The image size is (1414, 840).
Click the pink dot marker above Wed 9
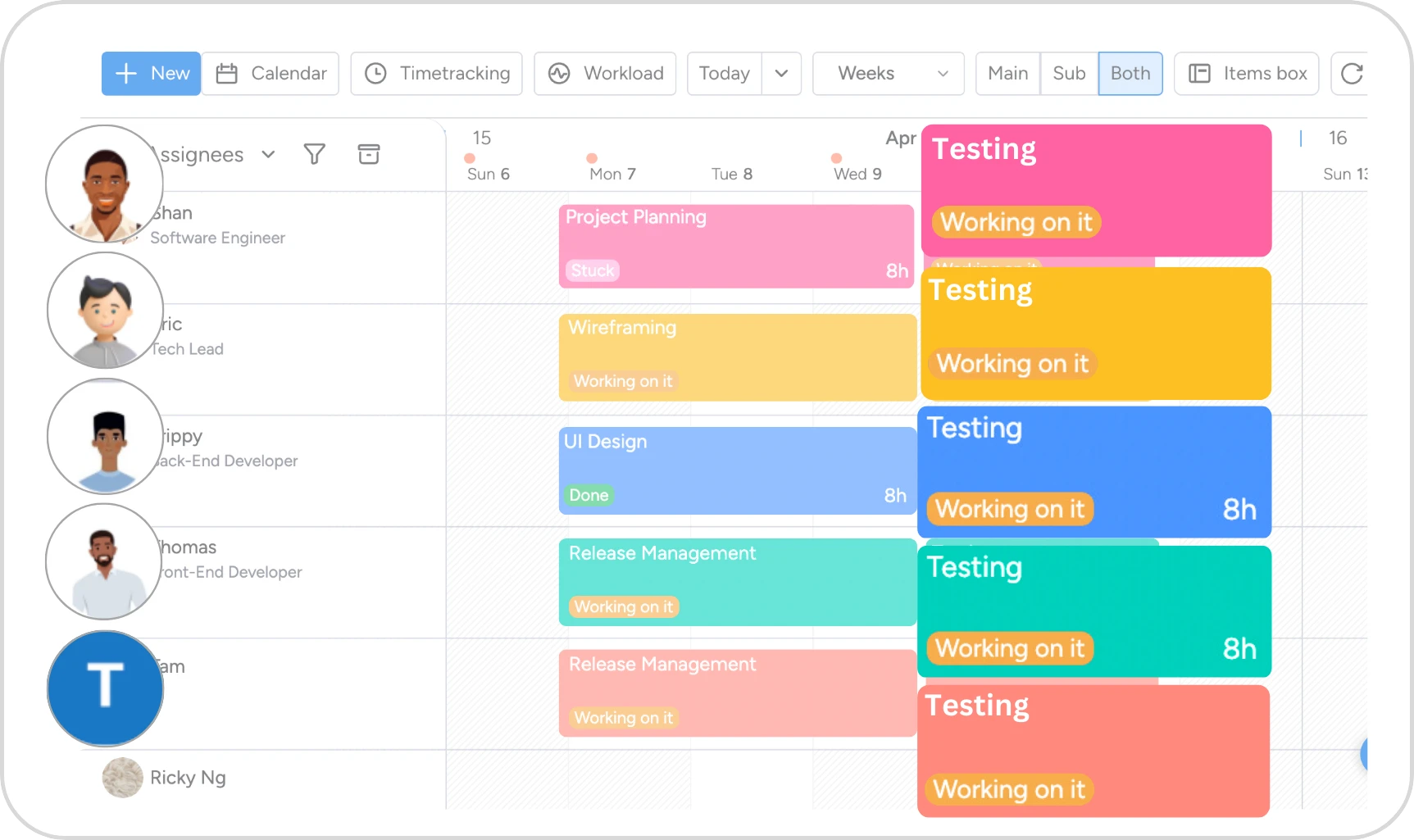(x=837, y=159)
